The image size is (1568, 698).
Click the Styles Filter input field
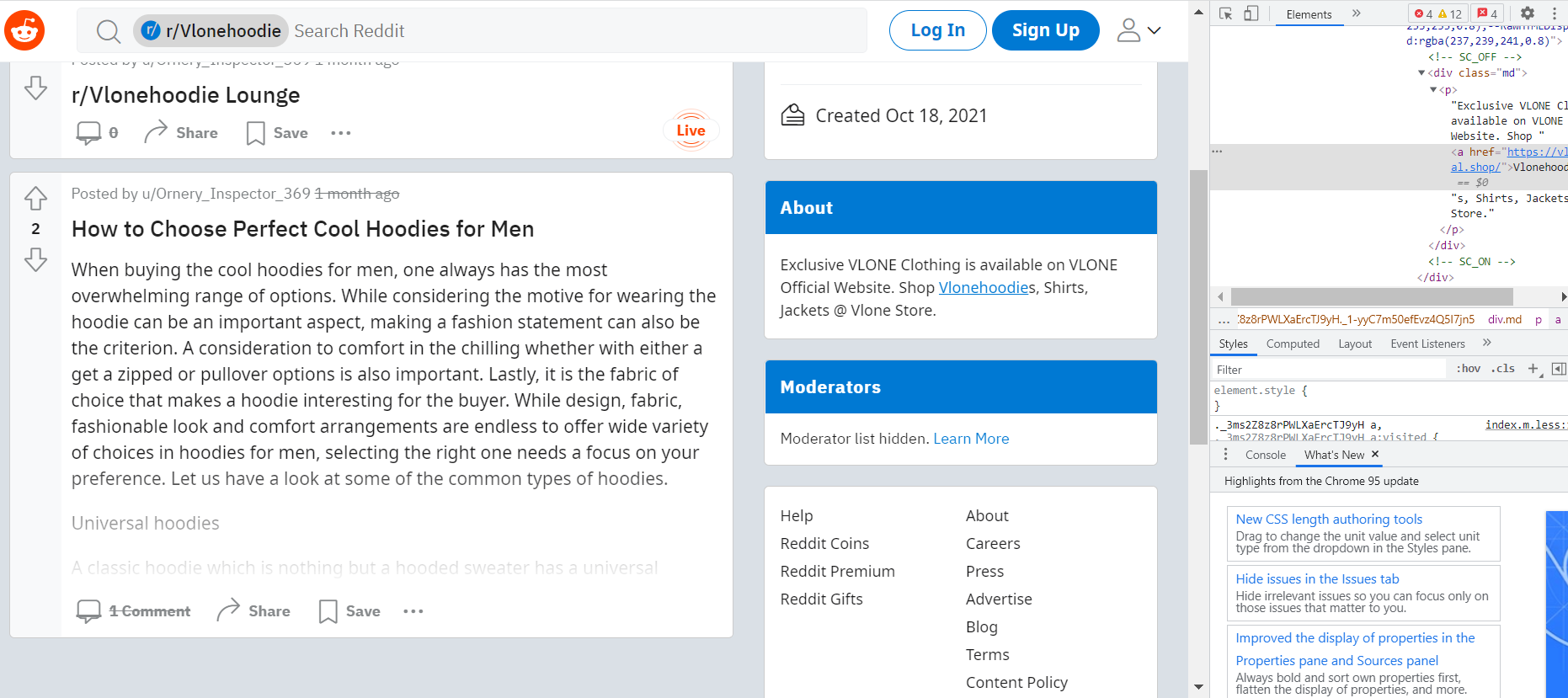click(1331, 370)
